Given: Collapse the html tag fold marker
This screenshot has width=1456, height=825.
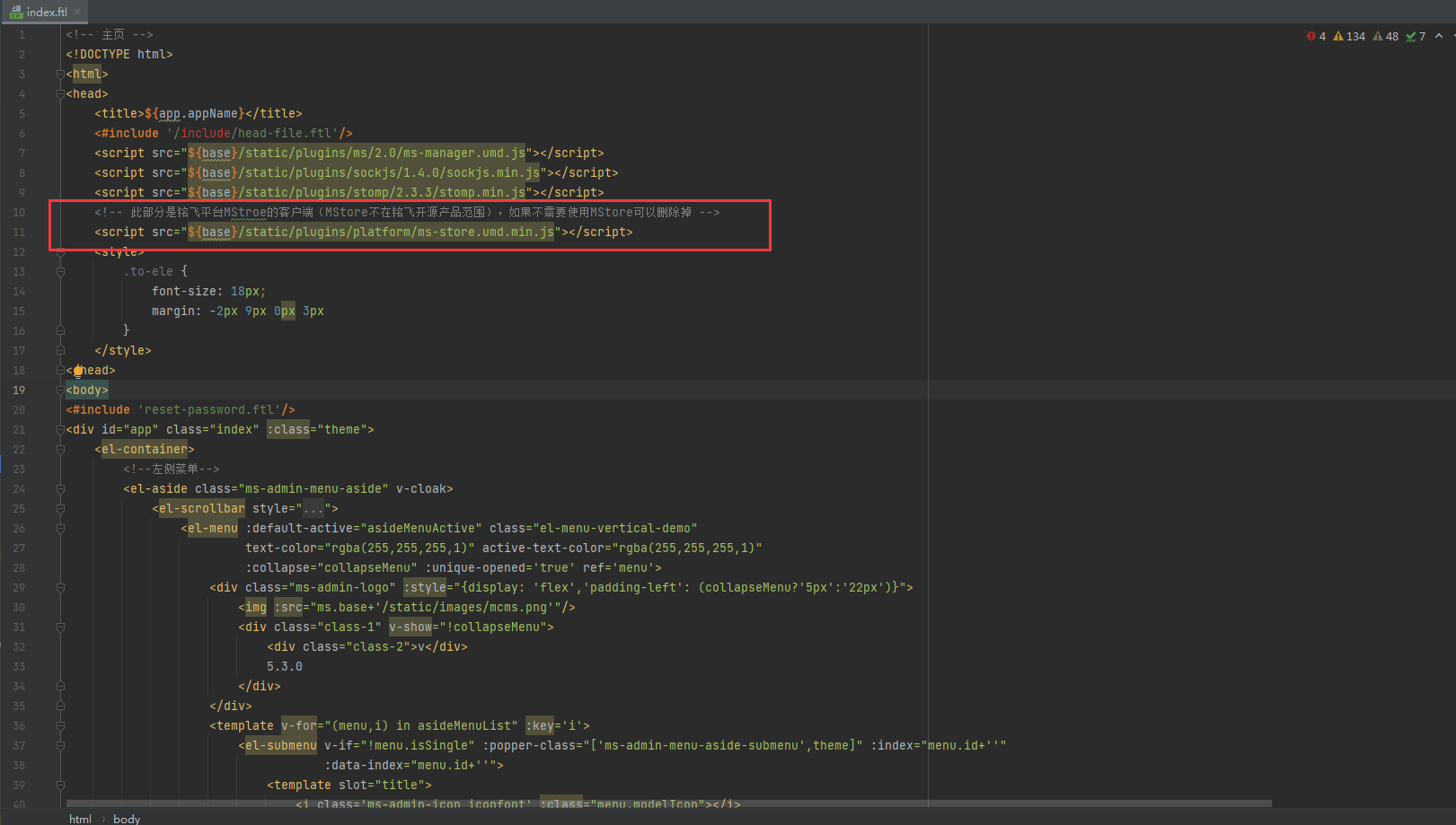Looking at the screenshot, I should (60, 75).
